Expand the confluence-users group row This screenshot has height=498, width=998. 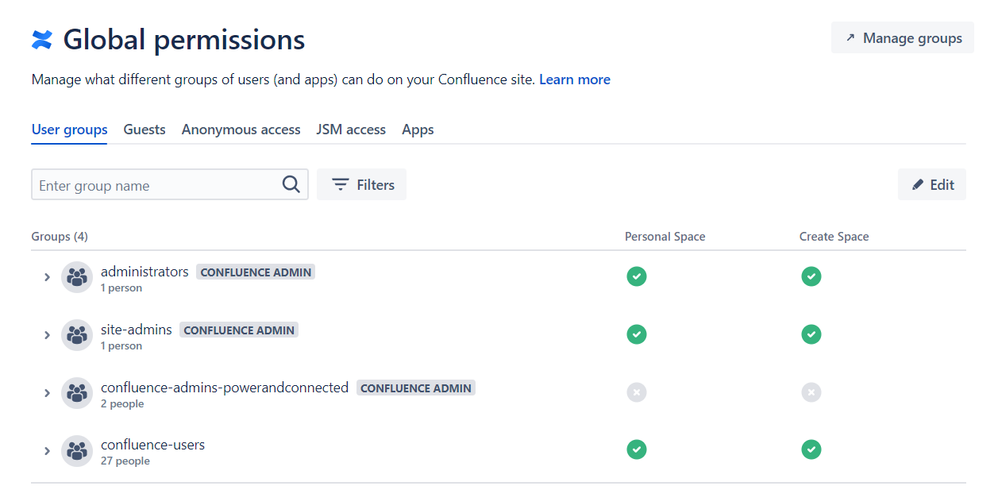(x=46, y=451)
